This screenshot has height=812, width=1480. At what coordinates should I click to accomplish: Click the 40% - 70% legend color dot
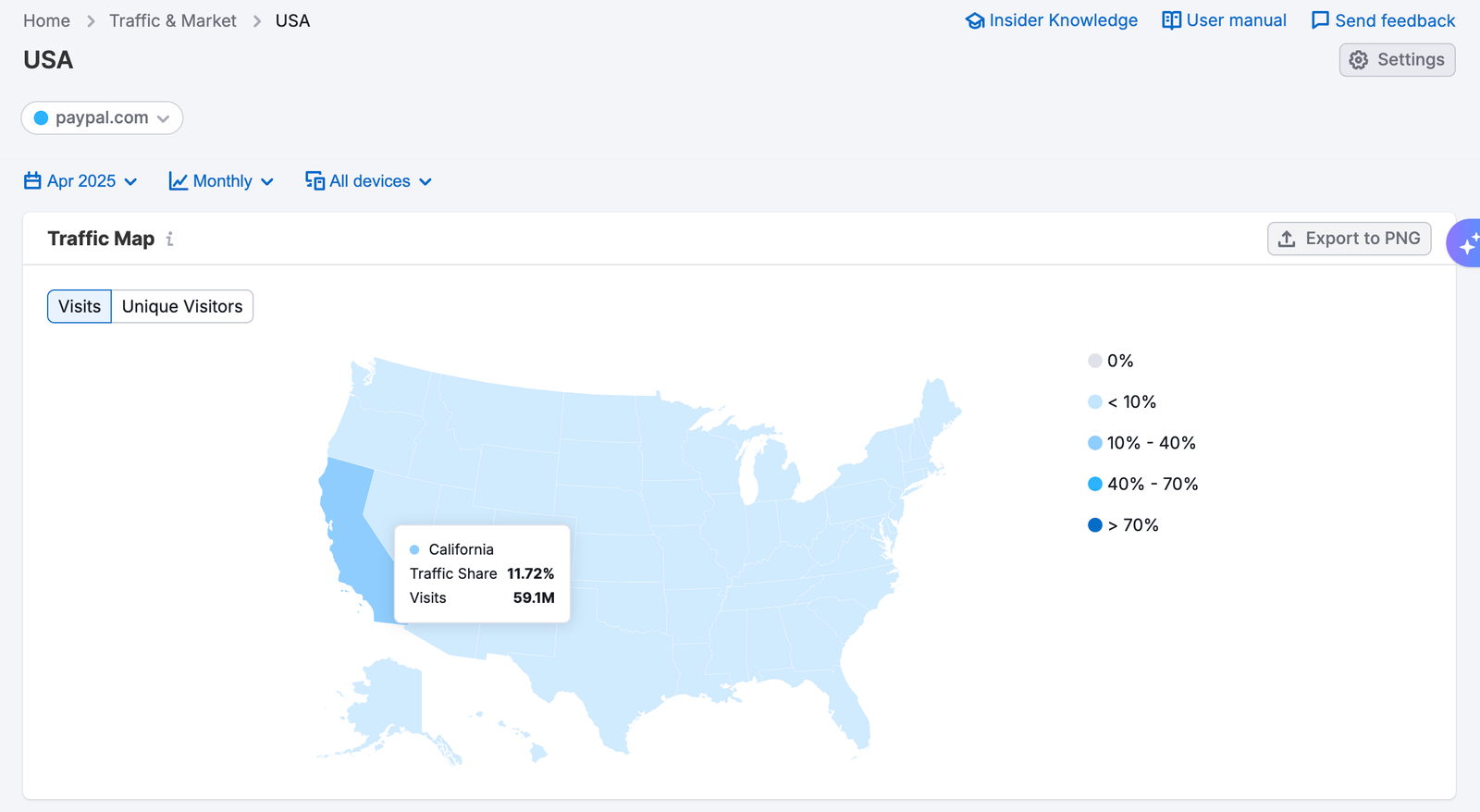(x=1095, y=484)
